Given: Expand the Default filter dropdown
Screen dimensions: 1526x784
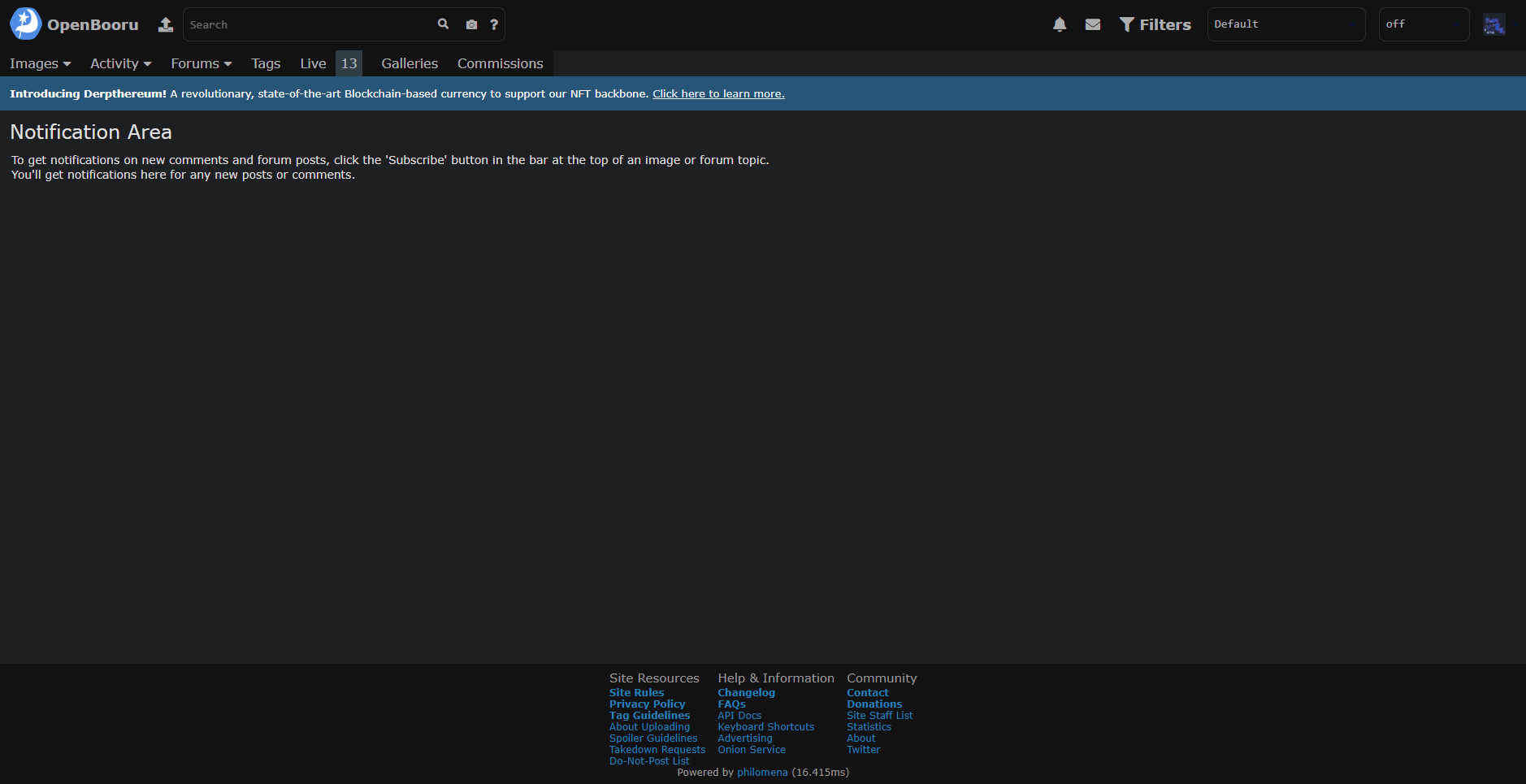Looking at the screenshot, I should click(1286, 24).
